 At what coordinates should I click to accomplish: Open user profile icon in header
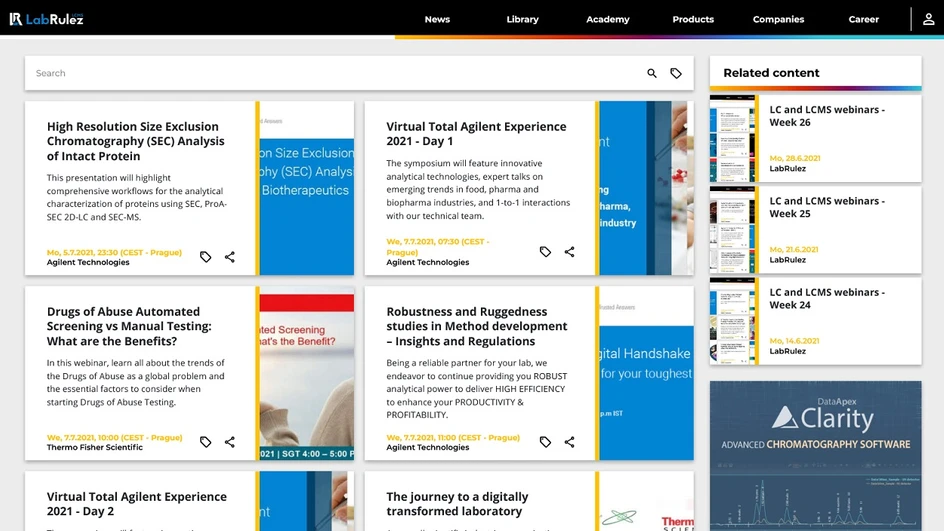(929, 19)
